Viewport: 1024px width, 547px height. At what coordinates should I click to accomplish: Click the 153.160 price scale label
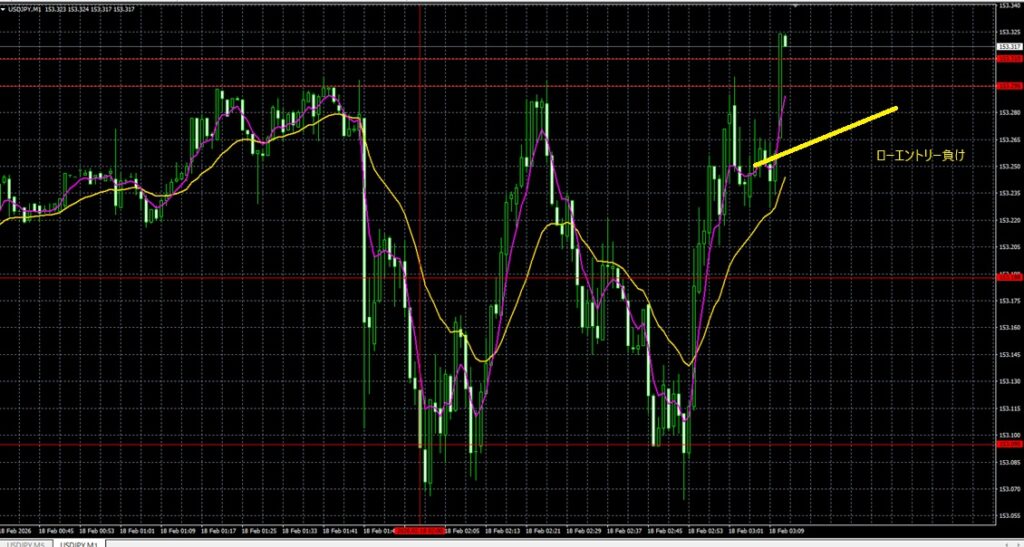[x=1010, y=327]
